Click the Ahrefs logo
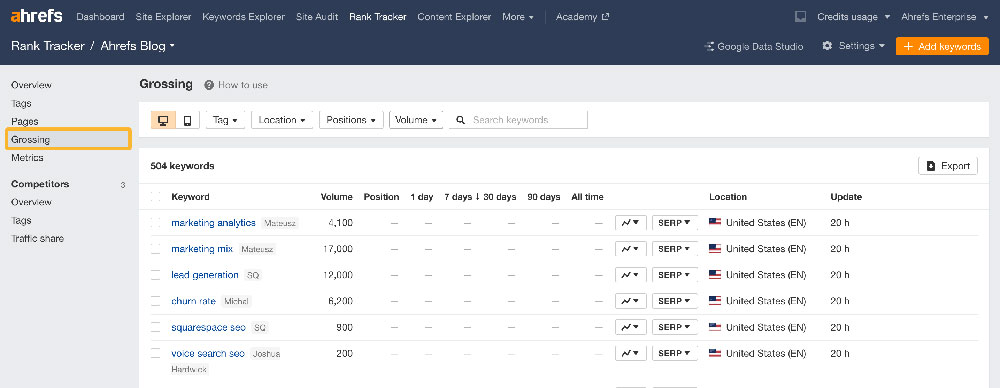1000x388 pixels. [x=36, y=16]
